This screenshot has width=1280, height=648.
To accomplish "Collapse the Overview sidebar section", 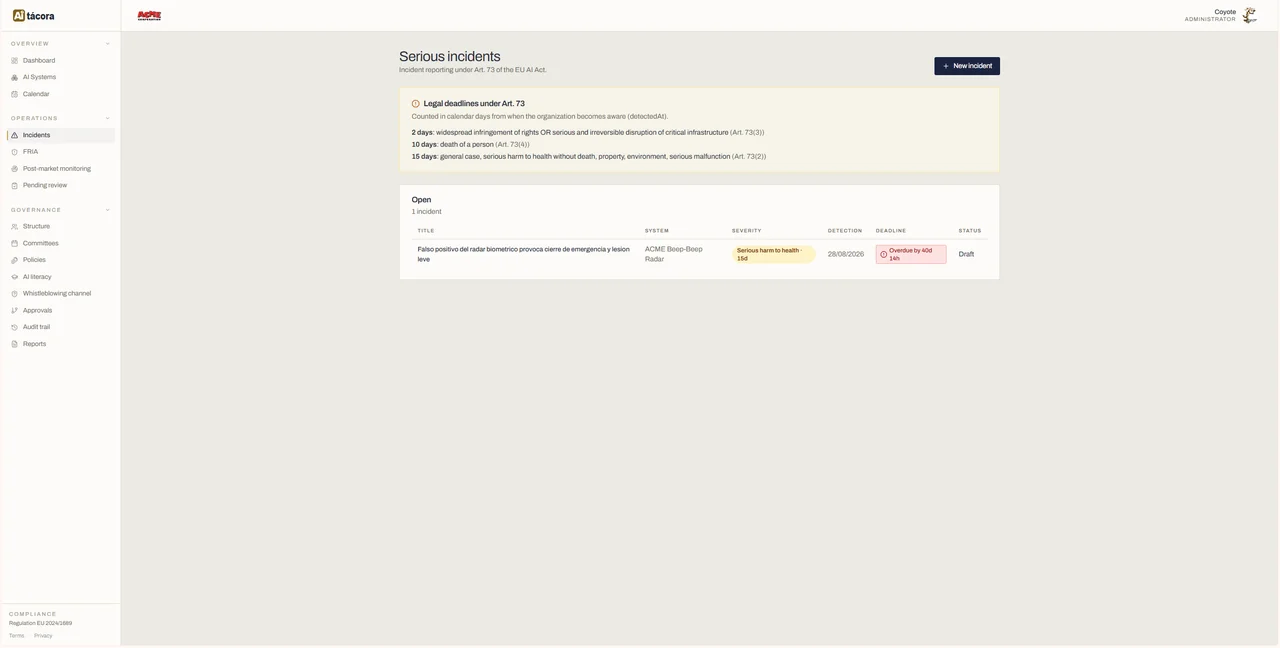I will (108, 44).
